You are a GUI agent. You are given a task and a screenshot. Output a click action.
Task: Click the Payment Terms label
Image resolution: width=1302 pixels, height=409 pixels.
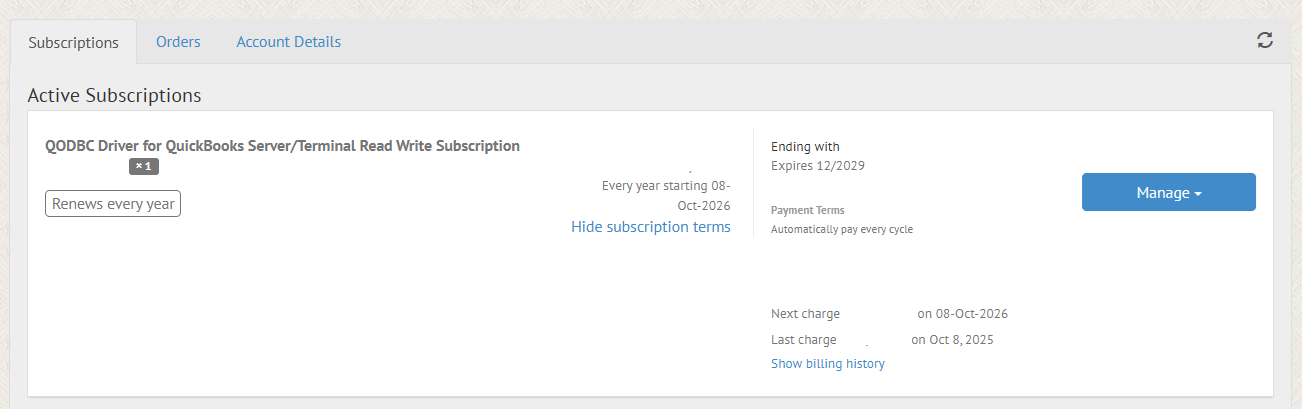[x=807, y=210]
